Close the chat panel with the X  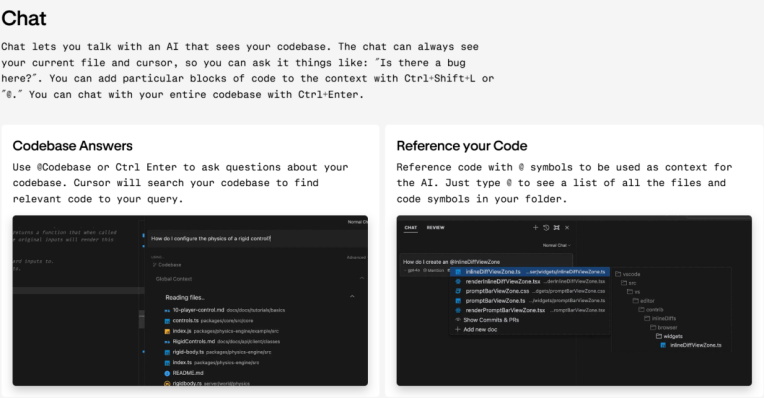coord(567,227)
